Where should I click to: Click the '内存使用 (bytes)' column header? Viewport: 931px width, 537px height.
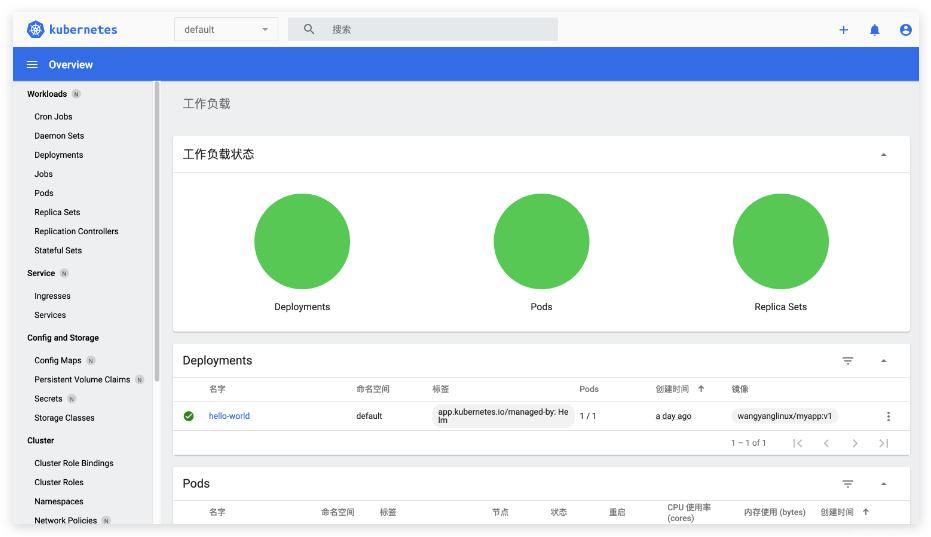pyautogui.click(x=775, y=512)
